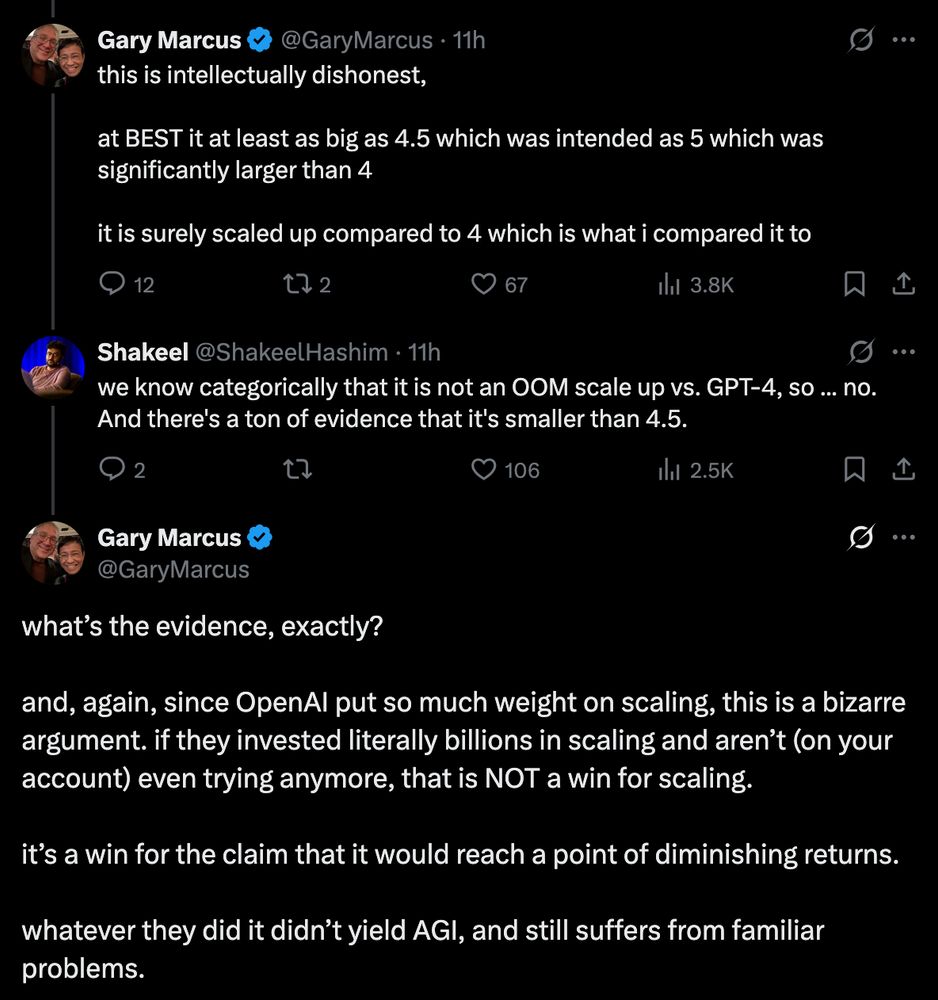Like Shakeel's reply
The image size is (938, 1000).
coord(483,469)
